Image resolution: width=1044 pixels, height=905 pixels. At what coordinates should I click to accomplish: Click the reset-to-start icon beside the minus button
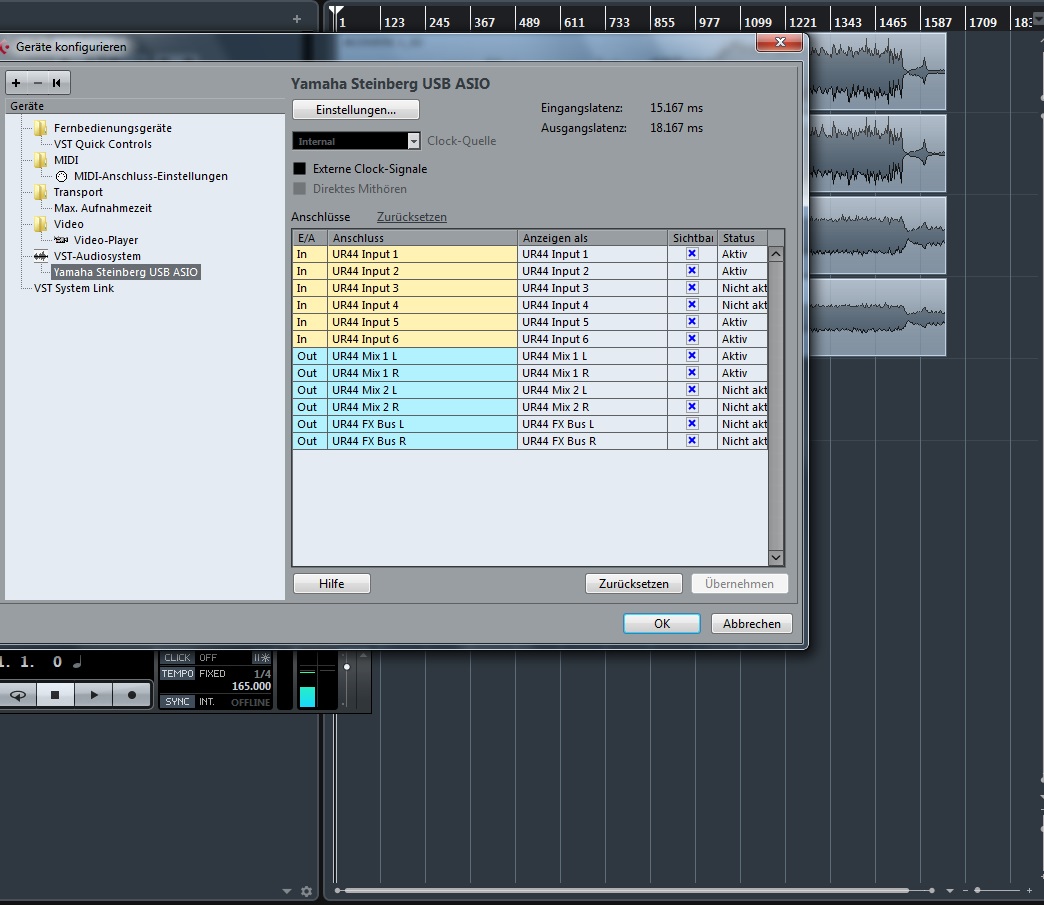57,83
